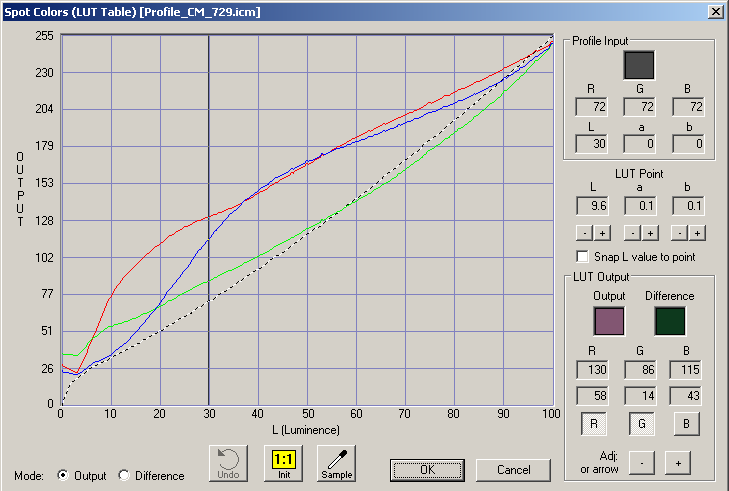Click Cancel to discard changes
Screen dimensions: 729x491
coord(513,470)
